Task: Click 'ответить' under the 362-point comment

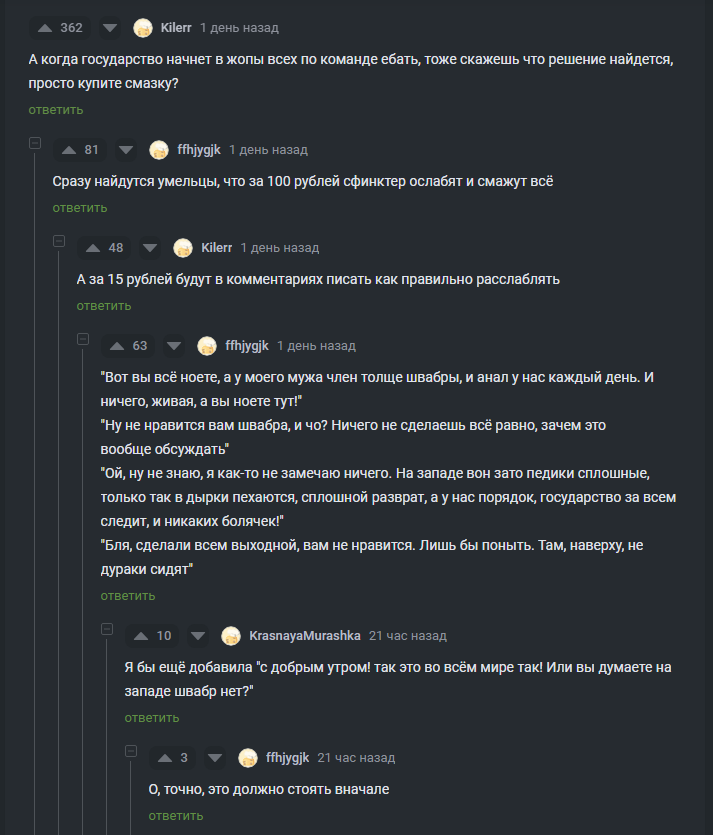Action: point(56,109)
